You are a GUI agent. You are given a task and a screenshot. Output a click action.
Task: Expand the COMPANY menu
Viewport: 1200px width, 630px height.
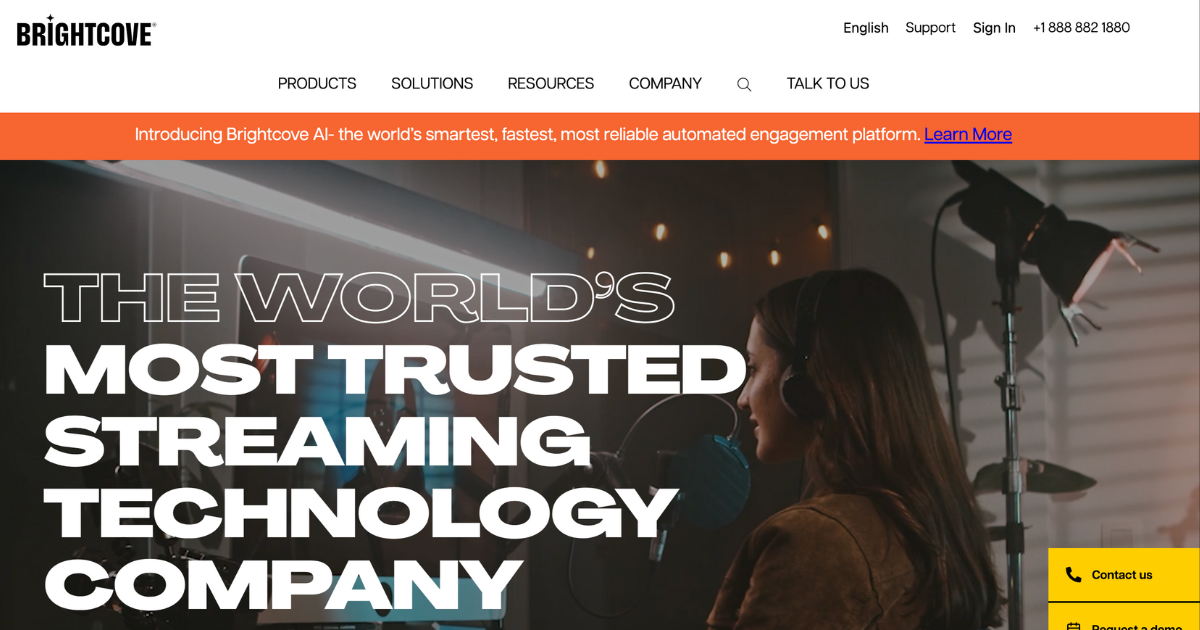pos(665,84)
